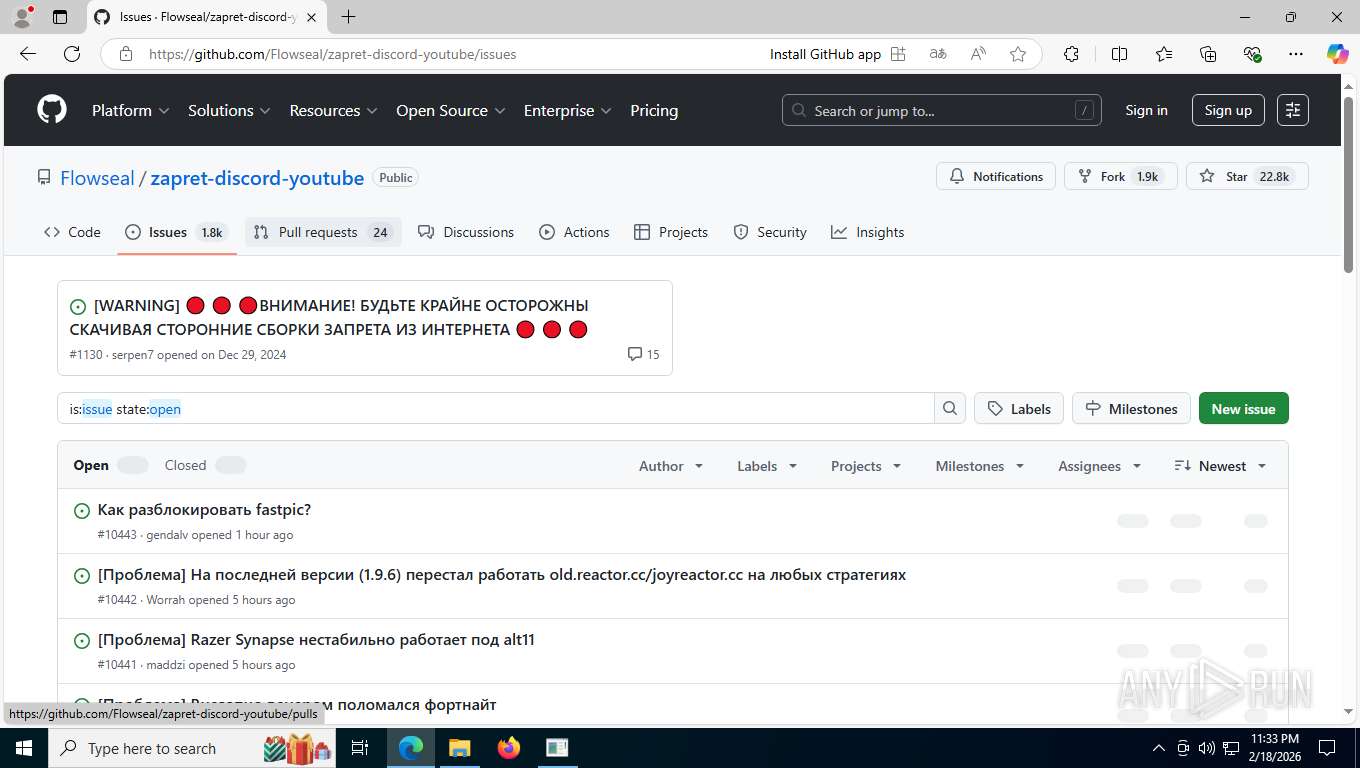The image size is (1360, 768).
Task: Click the translate page icon
Action: pos(938,54)
